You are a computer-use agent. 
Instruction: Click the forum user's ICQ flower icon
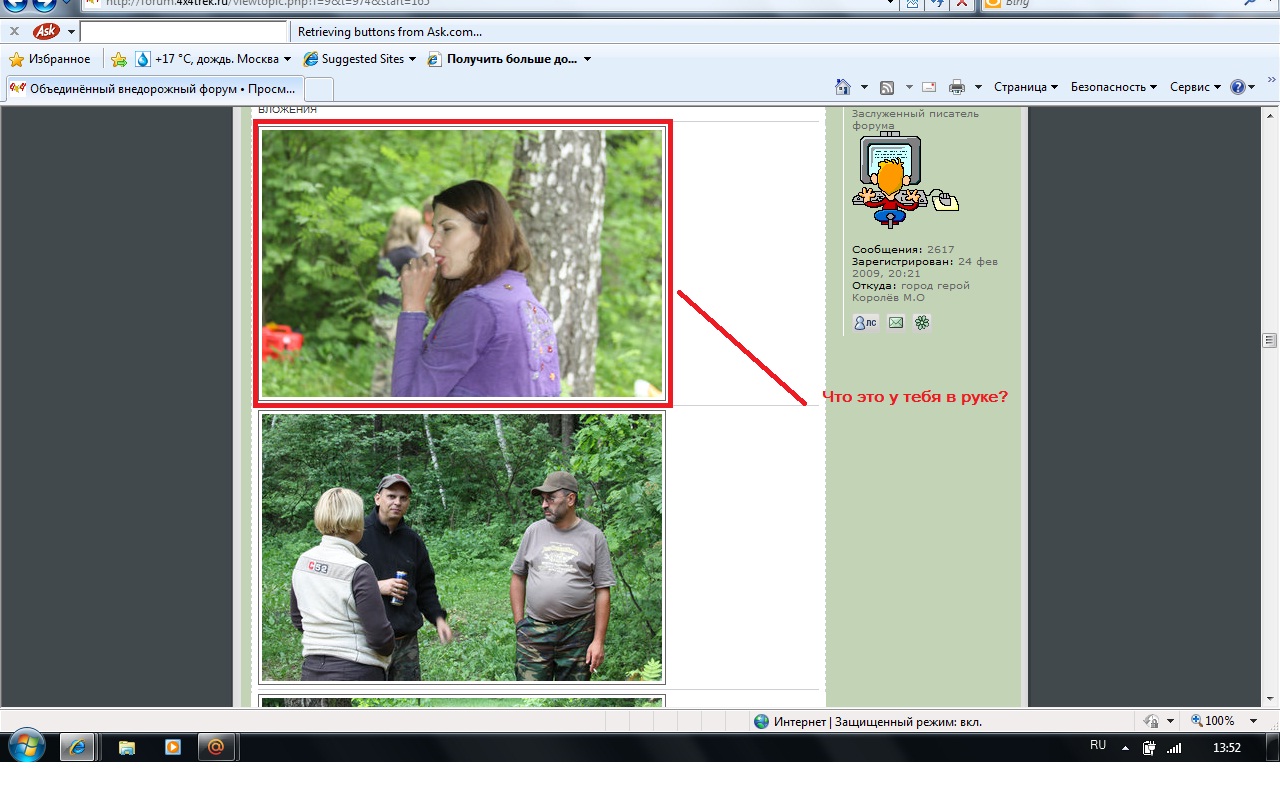coord(922,322)
